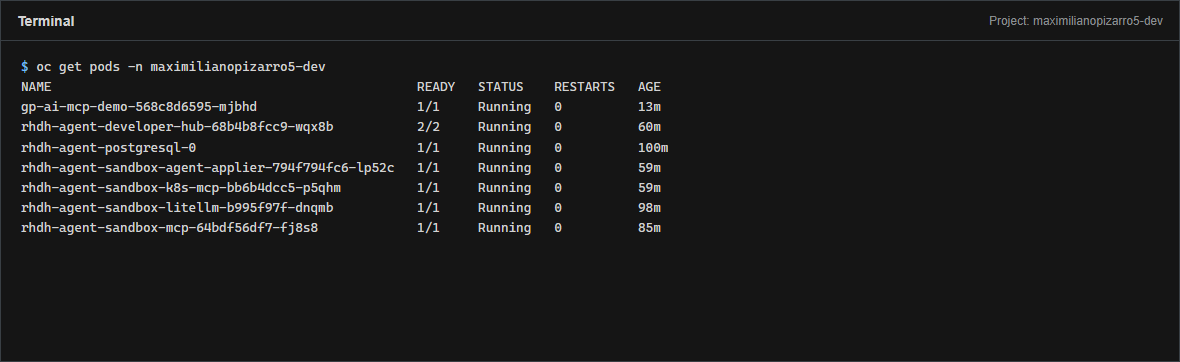Click age 59m of the k8s-mcp pod

tap(649, 187)
